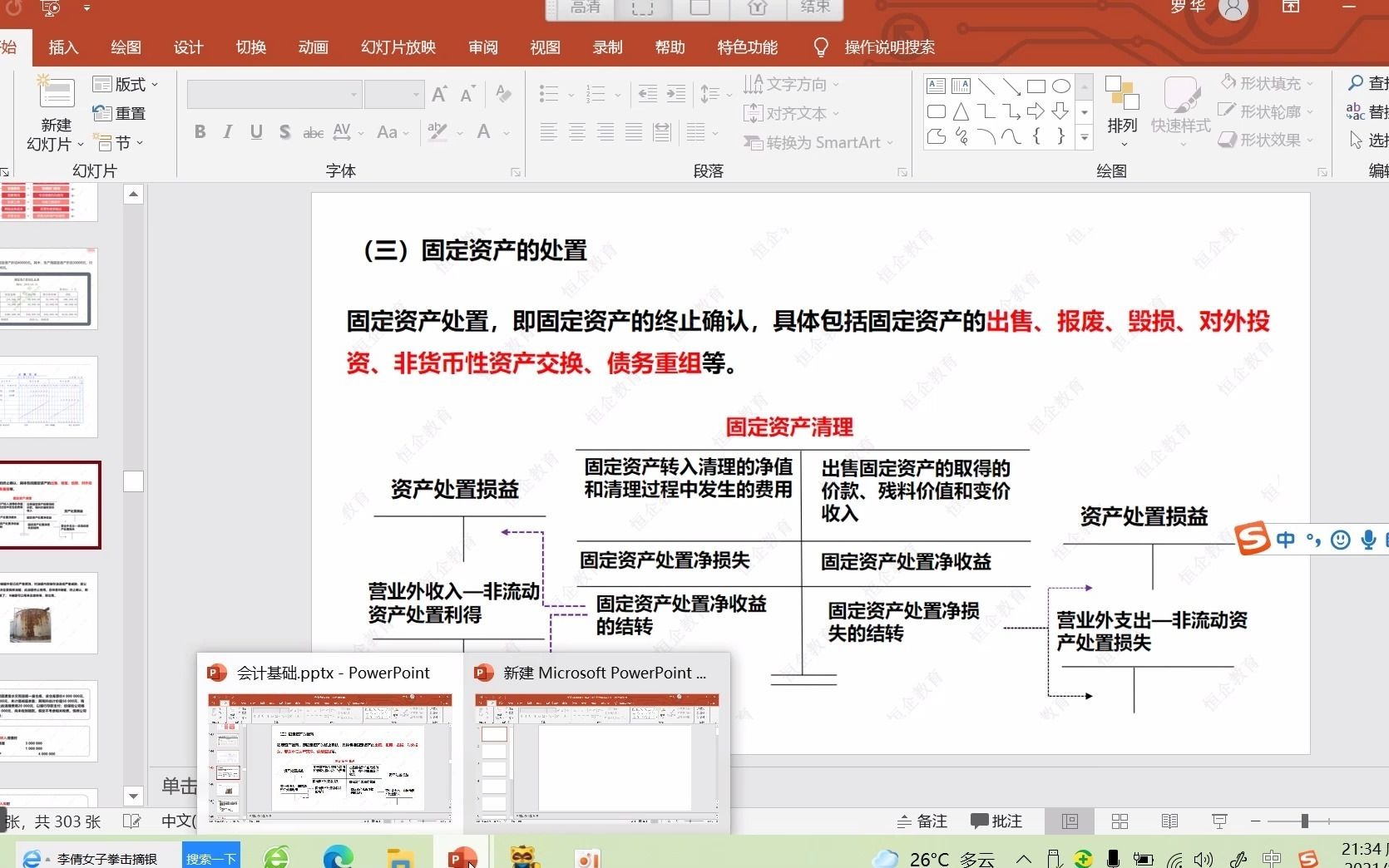This screenshot has height=868, width=1389.
Task: Click thumbnail panel scroll down arrow
Action: (x=133, y=796)
